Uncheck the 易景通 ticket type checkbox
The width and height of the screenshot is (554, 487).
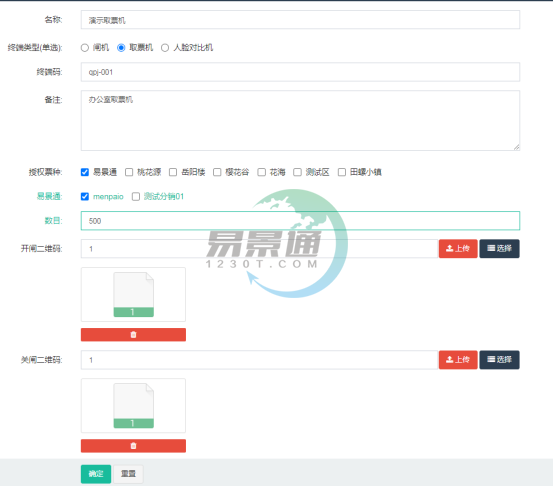pos(85,172)
